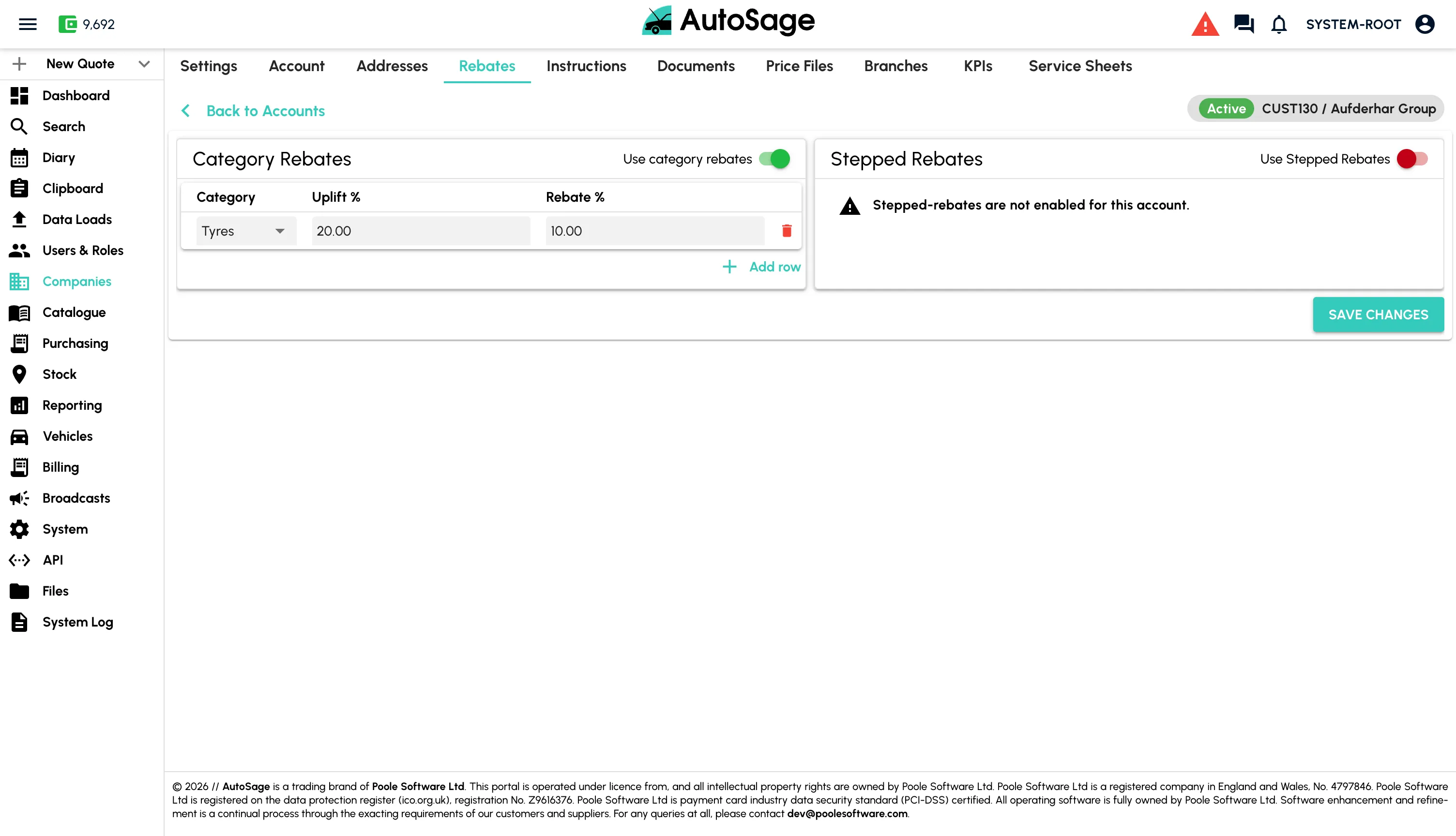Click the Dashboard sidebar icon
This screenshot has width=1456, height=836.
pyautogui.click(x=19, y=95)
